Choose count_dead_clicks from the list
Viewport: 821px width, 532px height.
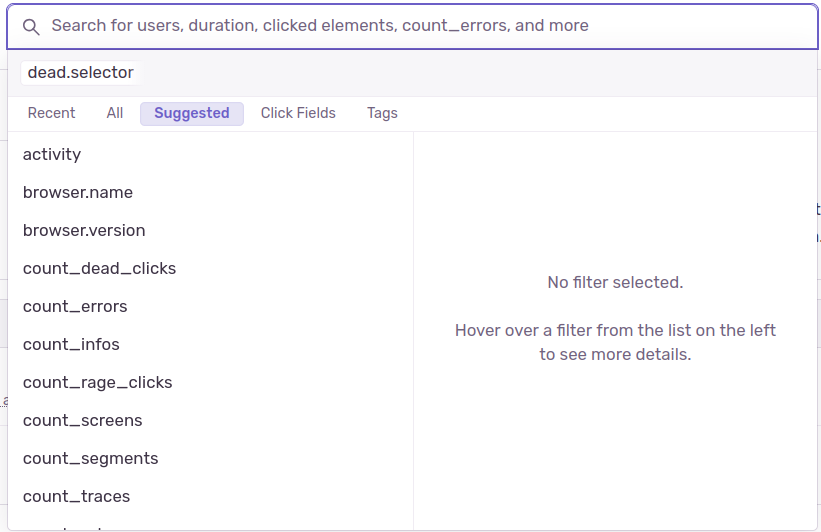(x=99, y=268)
